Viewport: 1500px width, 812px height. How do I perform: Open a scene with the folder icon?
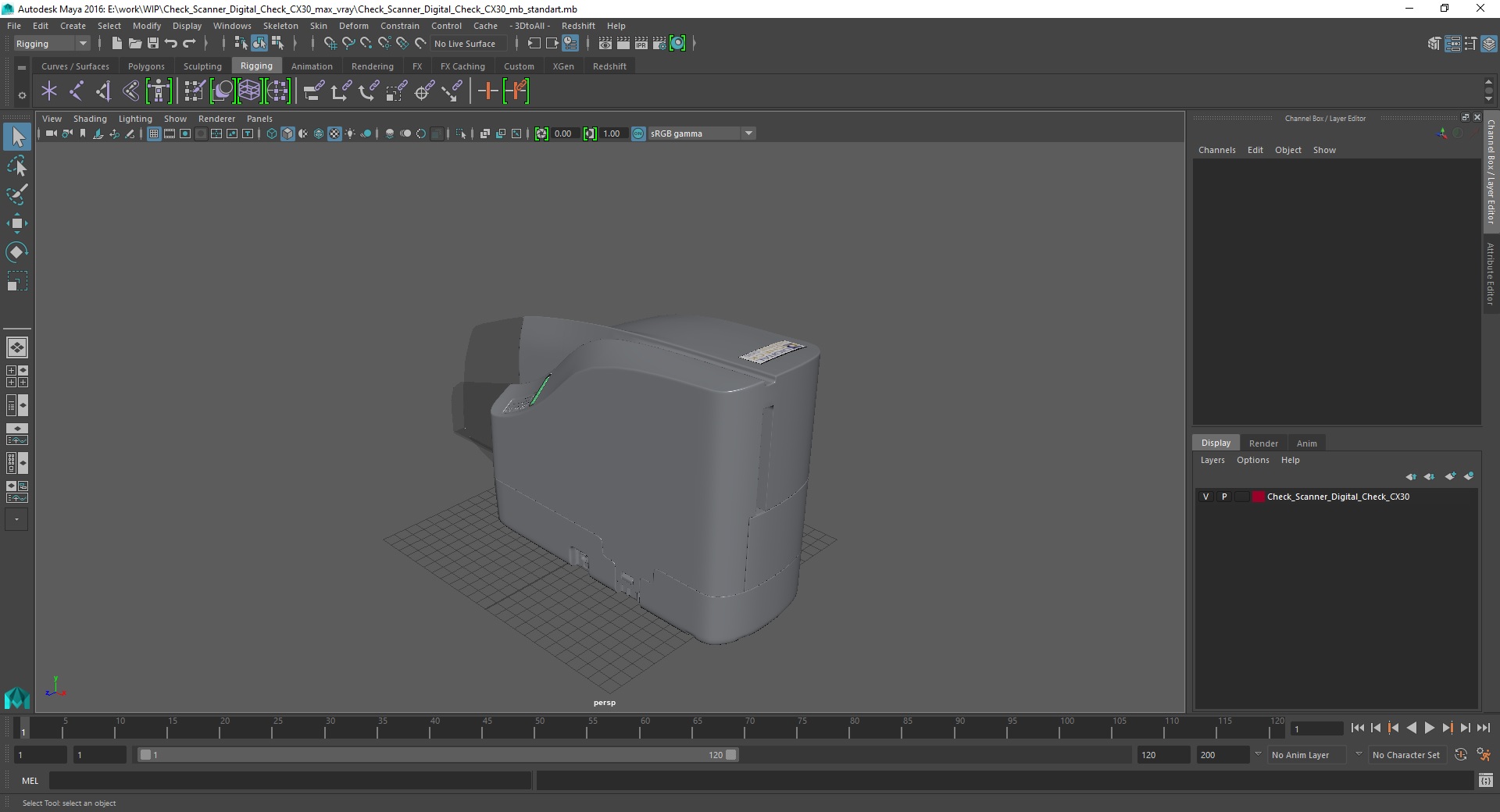point(134,44)
